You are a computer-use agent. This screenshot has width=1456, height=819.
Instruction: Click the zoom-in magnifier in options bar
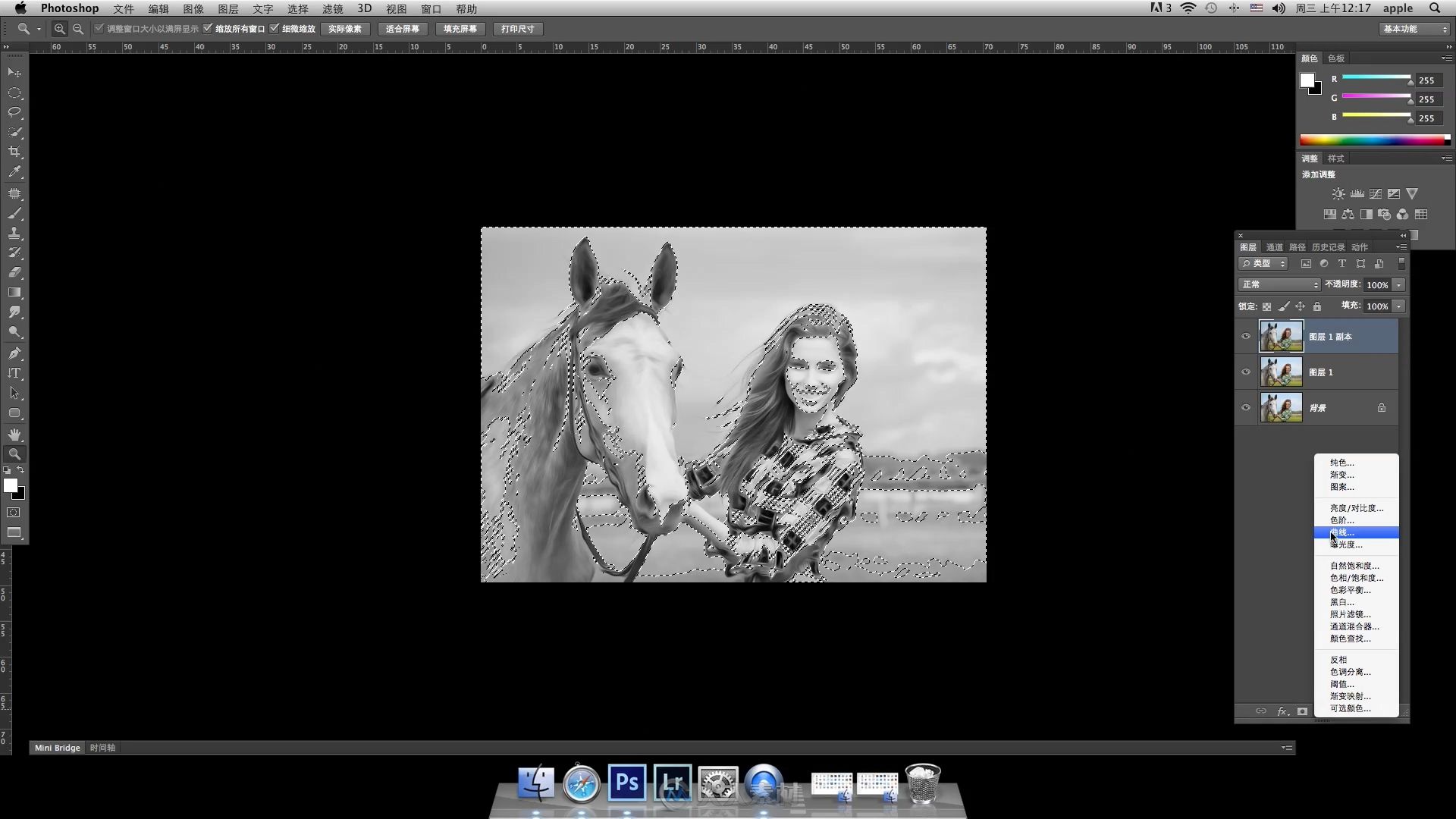pyautogui.click(x=59, y=29)
